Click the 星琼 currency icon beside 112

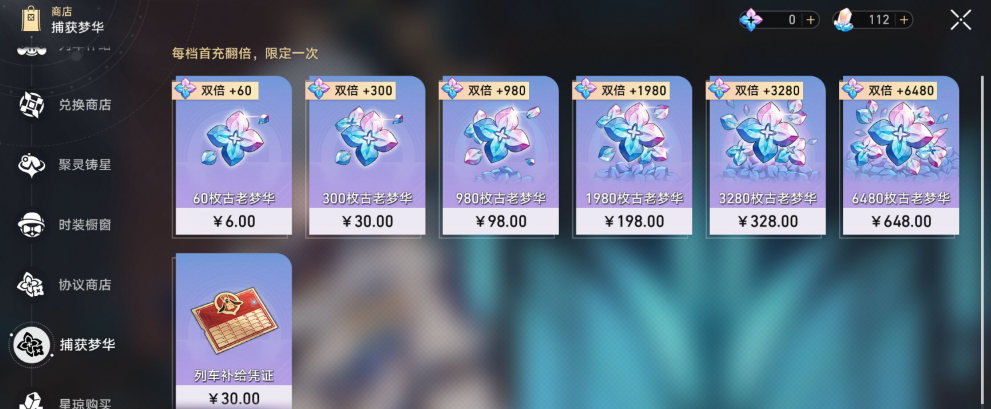pyautogui.click(x=844, y=20)
